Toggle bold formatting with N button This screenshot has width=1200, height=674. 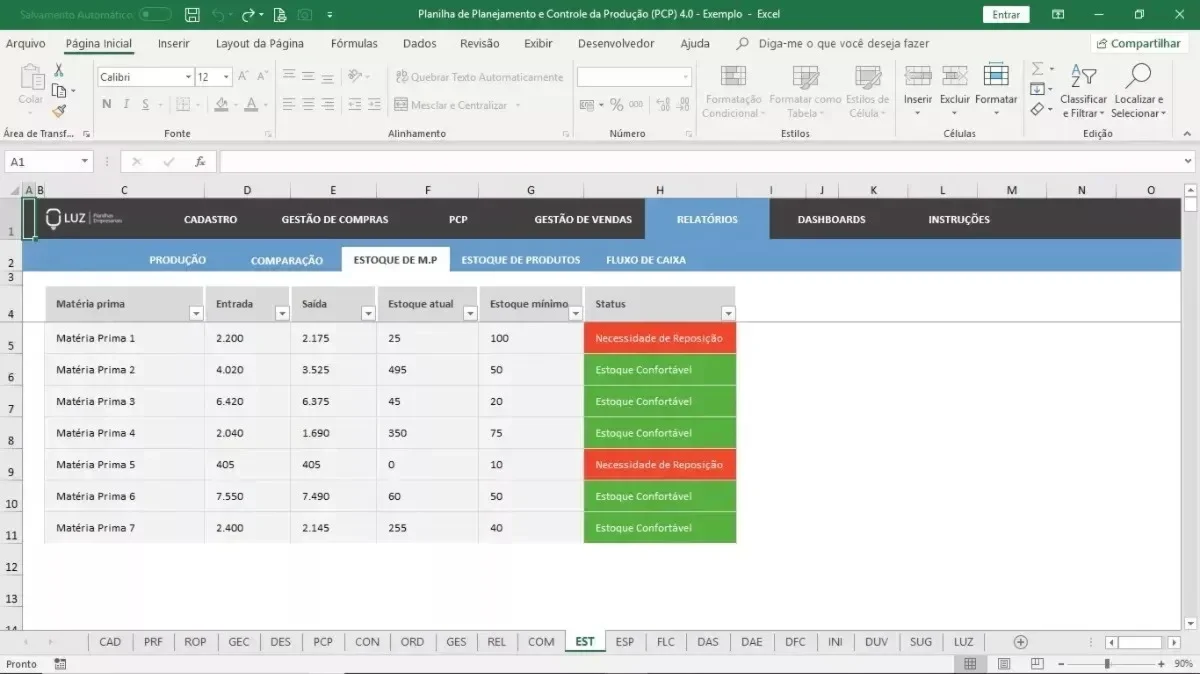107,104
